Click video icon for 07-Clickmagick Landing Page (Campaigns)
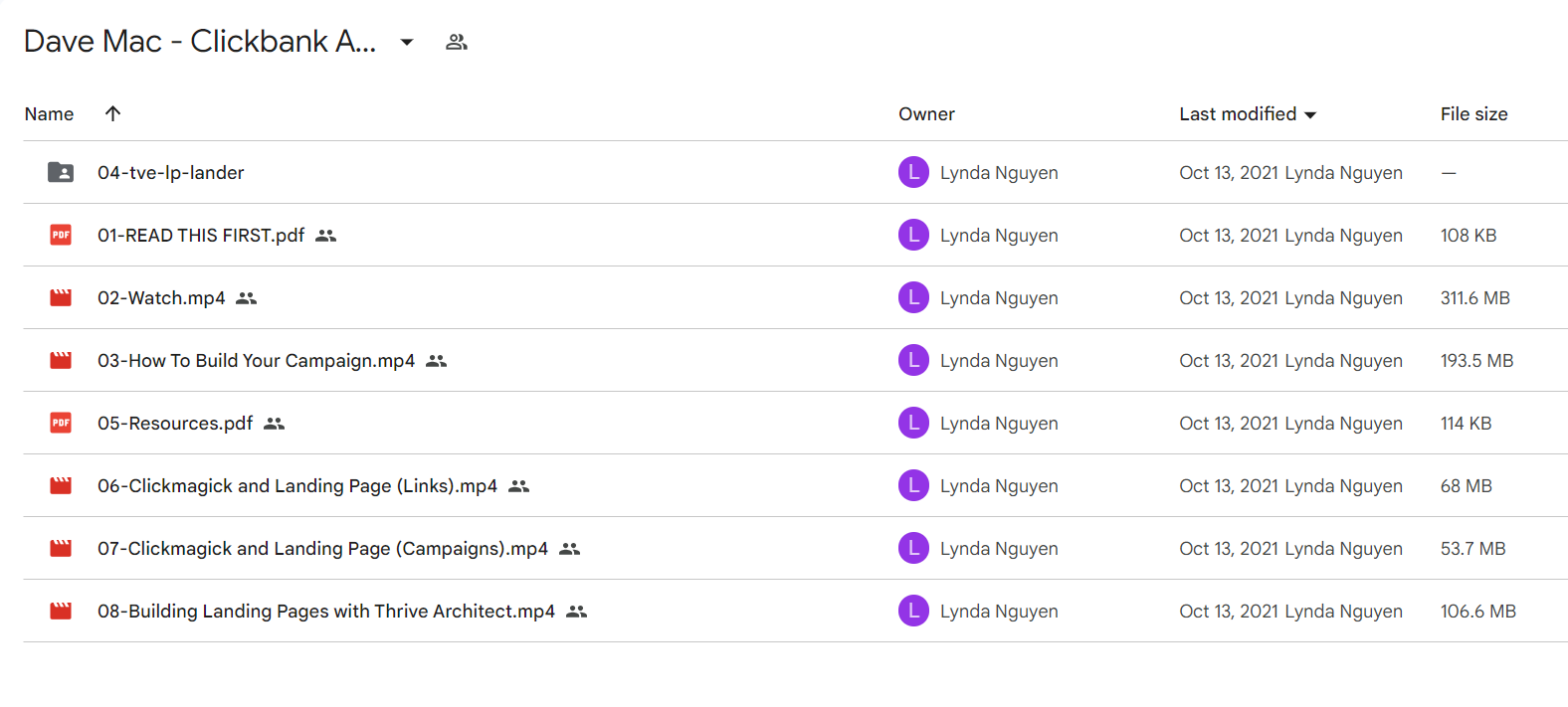This screenshot has height=707, width=1568. (x=61, y=548)
